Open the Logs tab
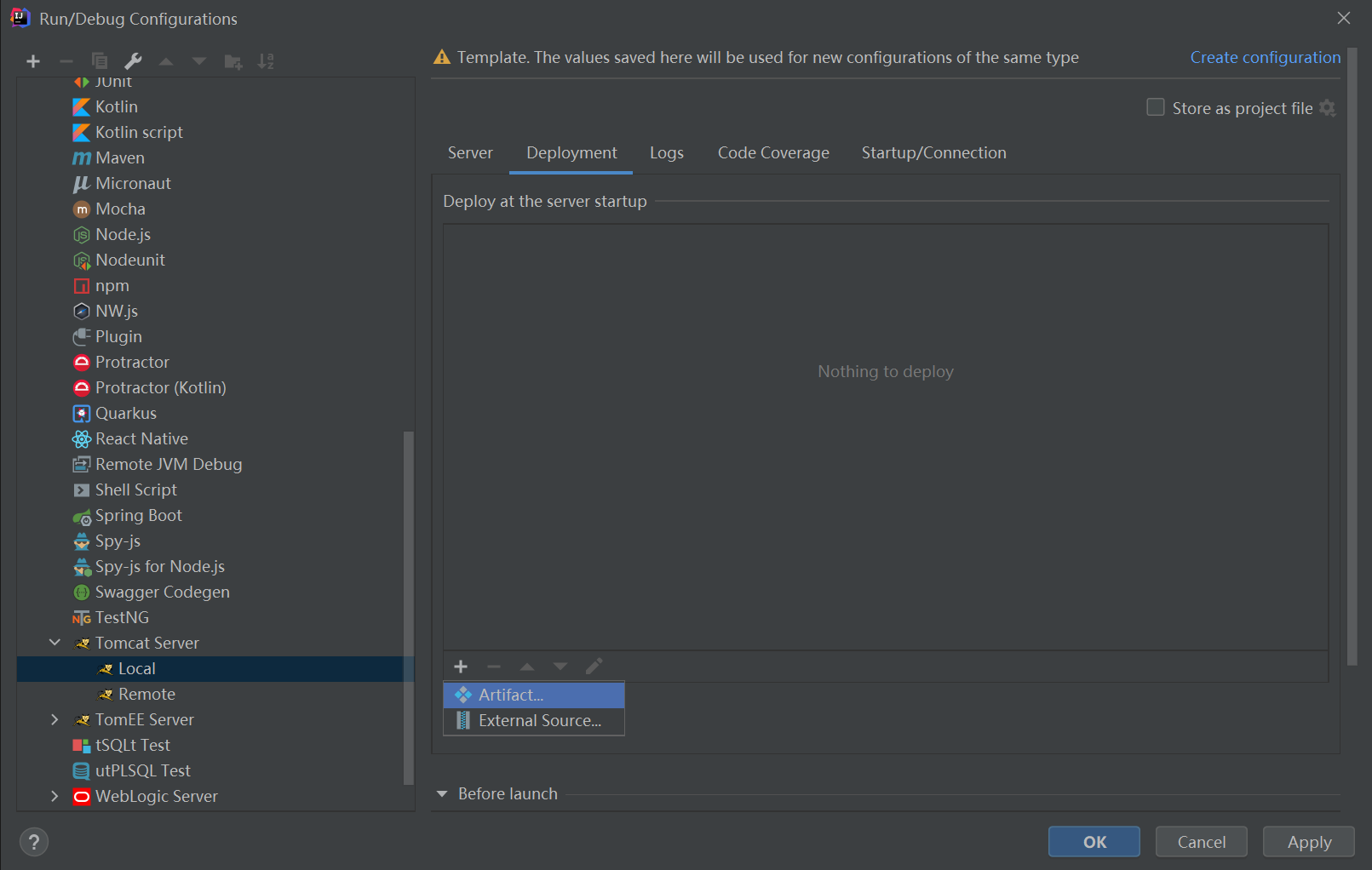 coord(667,153)
